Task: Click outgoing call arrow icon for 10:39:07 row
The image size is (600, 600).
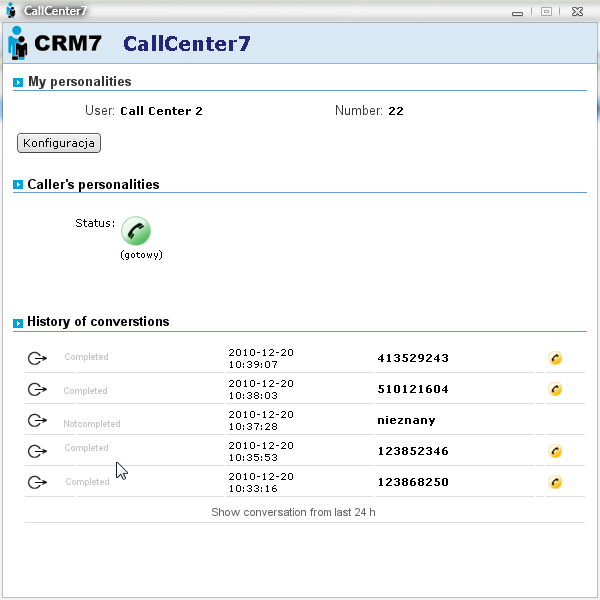Action: coord(37,359)
